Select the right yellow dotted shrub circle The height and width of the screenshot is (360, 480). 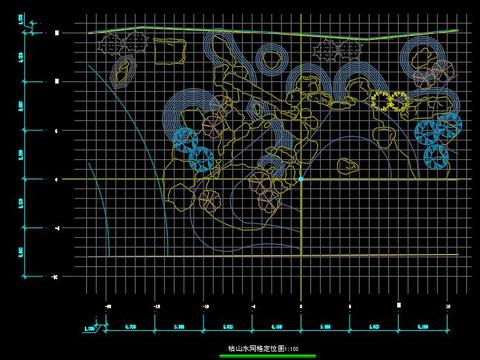point(399,101)
